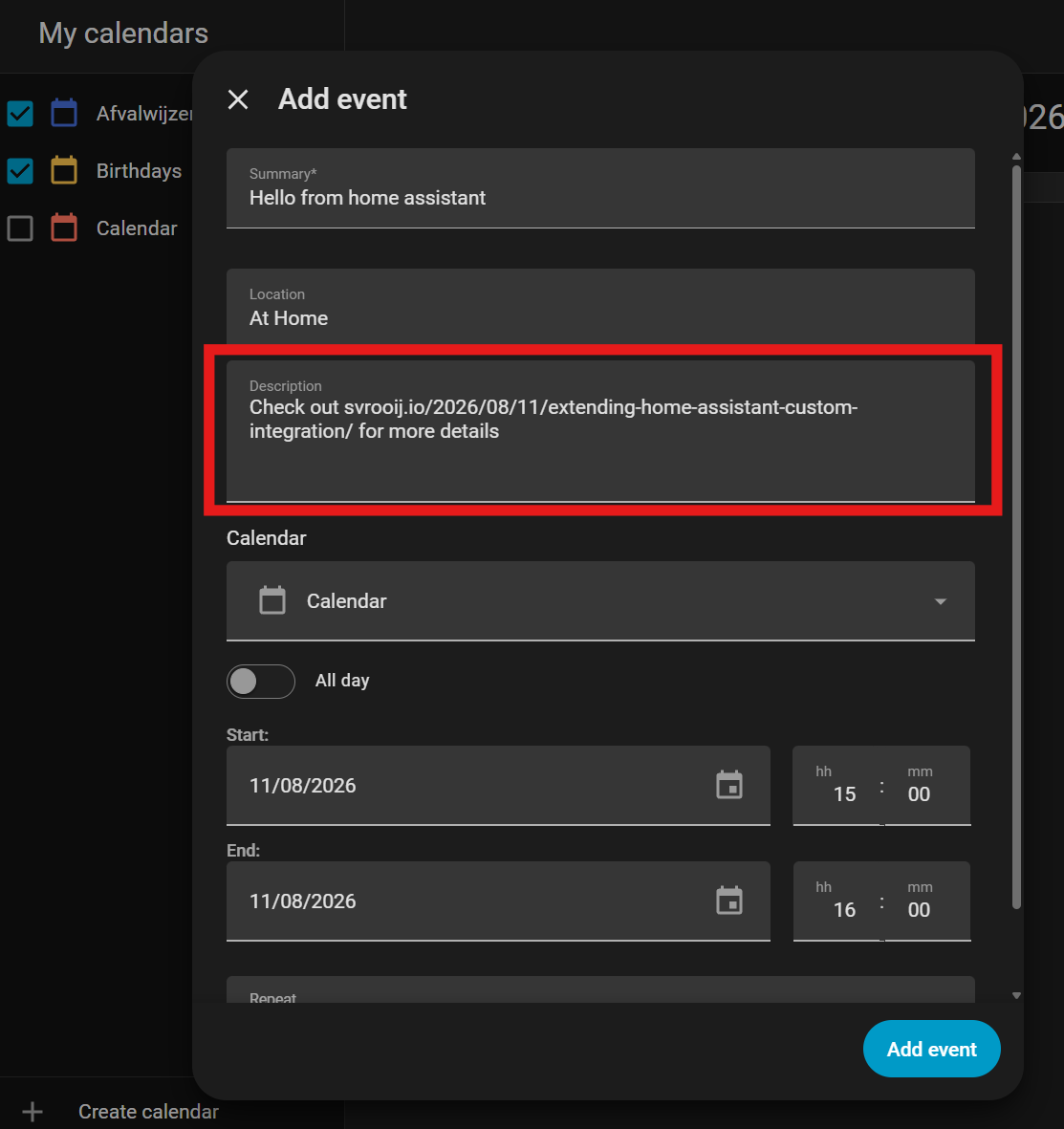Click the yellow Birthdays calendar icon

tap(64, 171)
